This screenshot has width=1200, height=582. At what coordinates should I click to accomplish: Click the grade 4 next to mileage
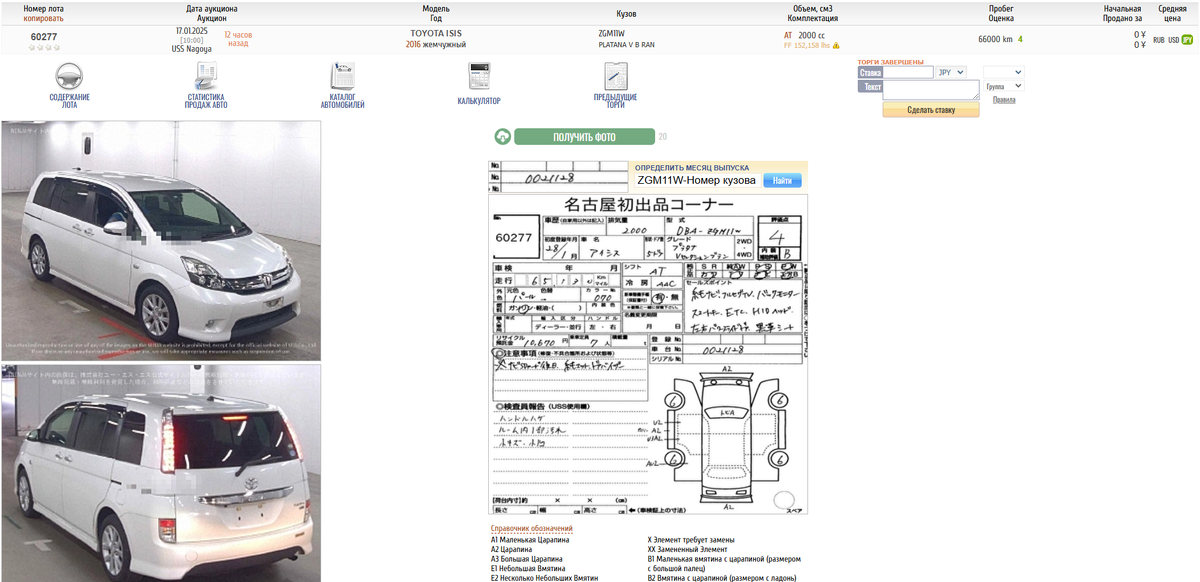[1020, 39]
